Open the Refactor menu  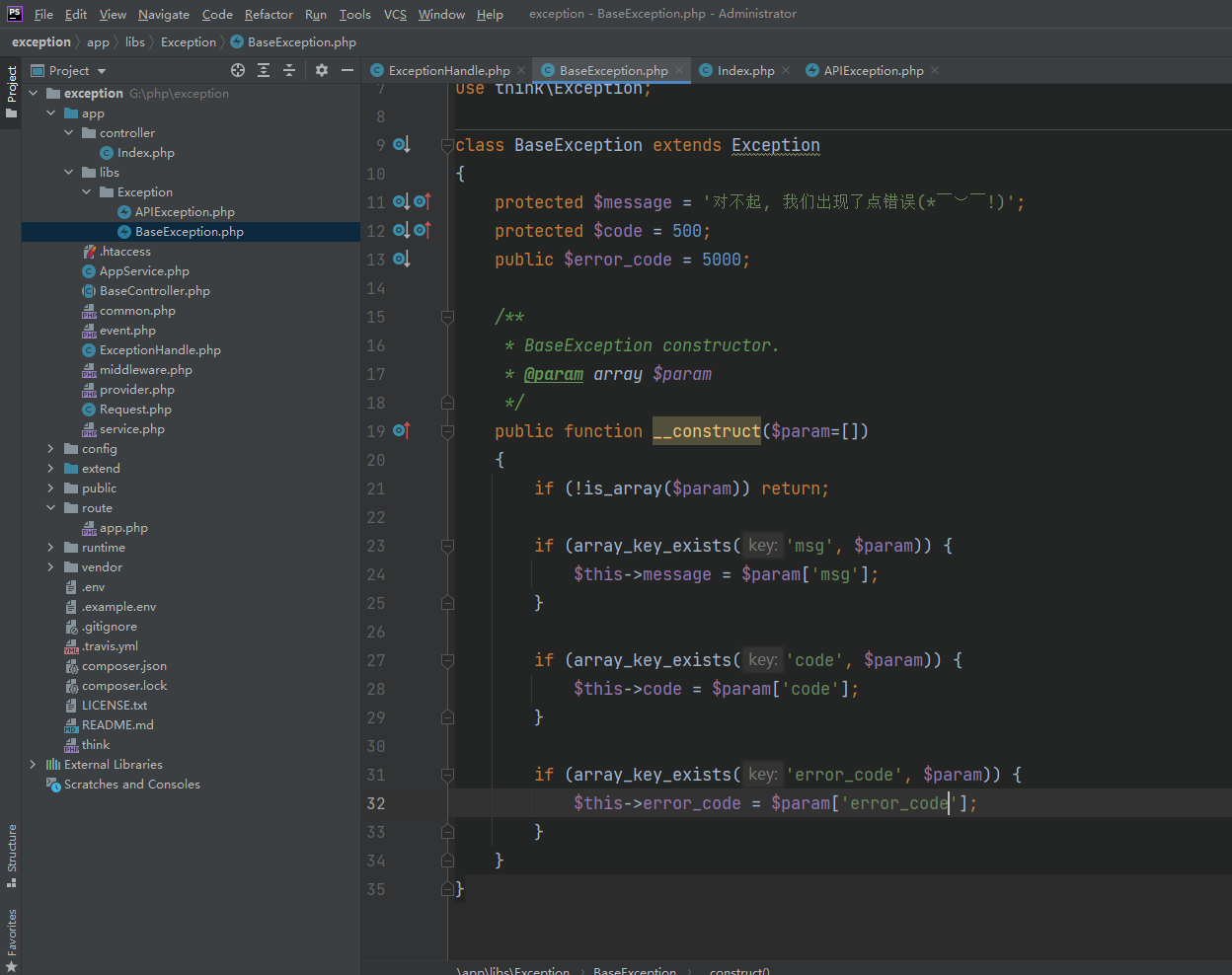pyautogui.click(x=269, y=14)
